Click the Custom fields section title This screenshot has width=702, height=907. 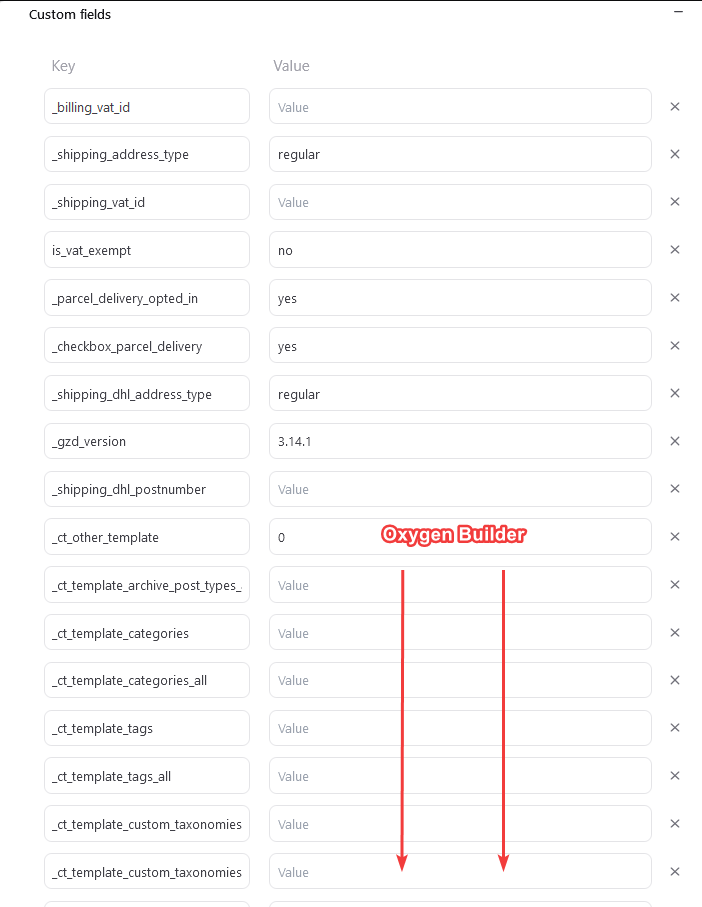(x=70, y=15)
